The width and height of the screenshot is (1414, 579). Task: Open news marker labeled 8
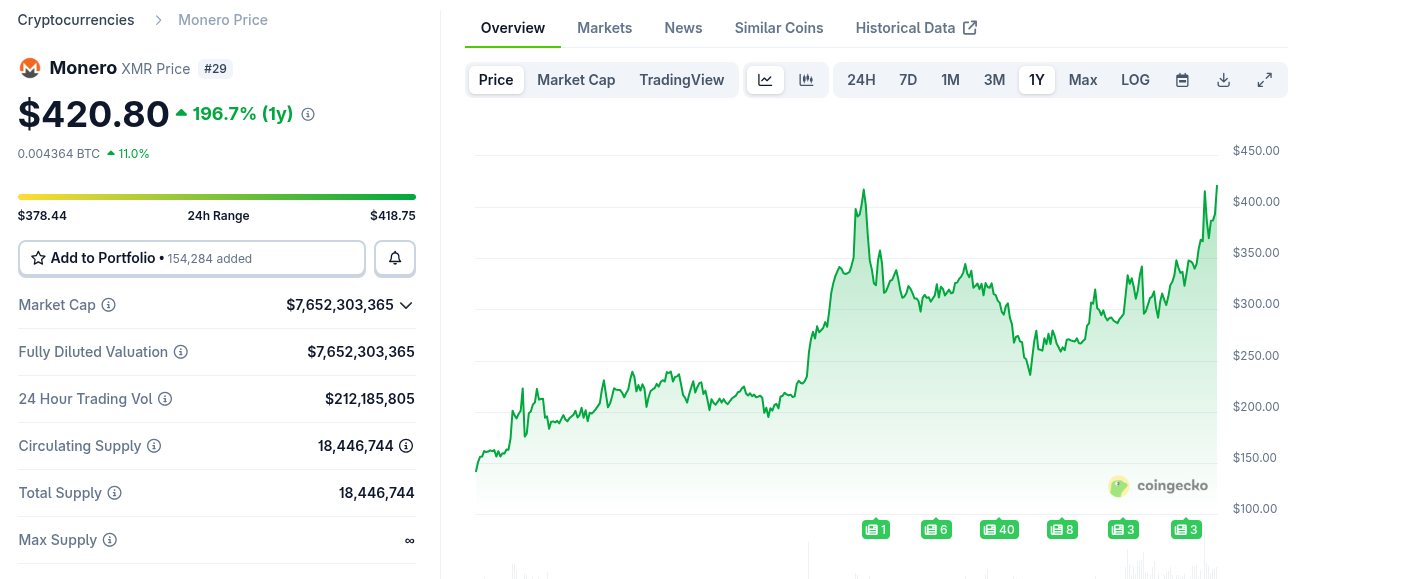pyautogui.click(x=1062, y=529)
